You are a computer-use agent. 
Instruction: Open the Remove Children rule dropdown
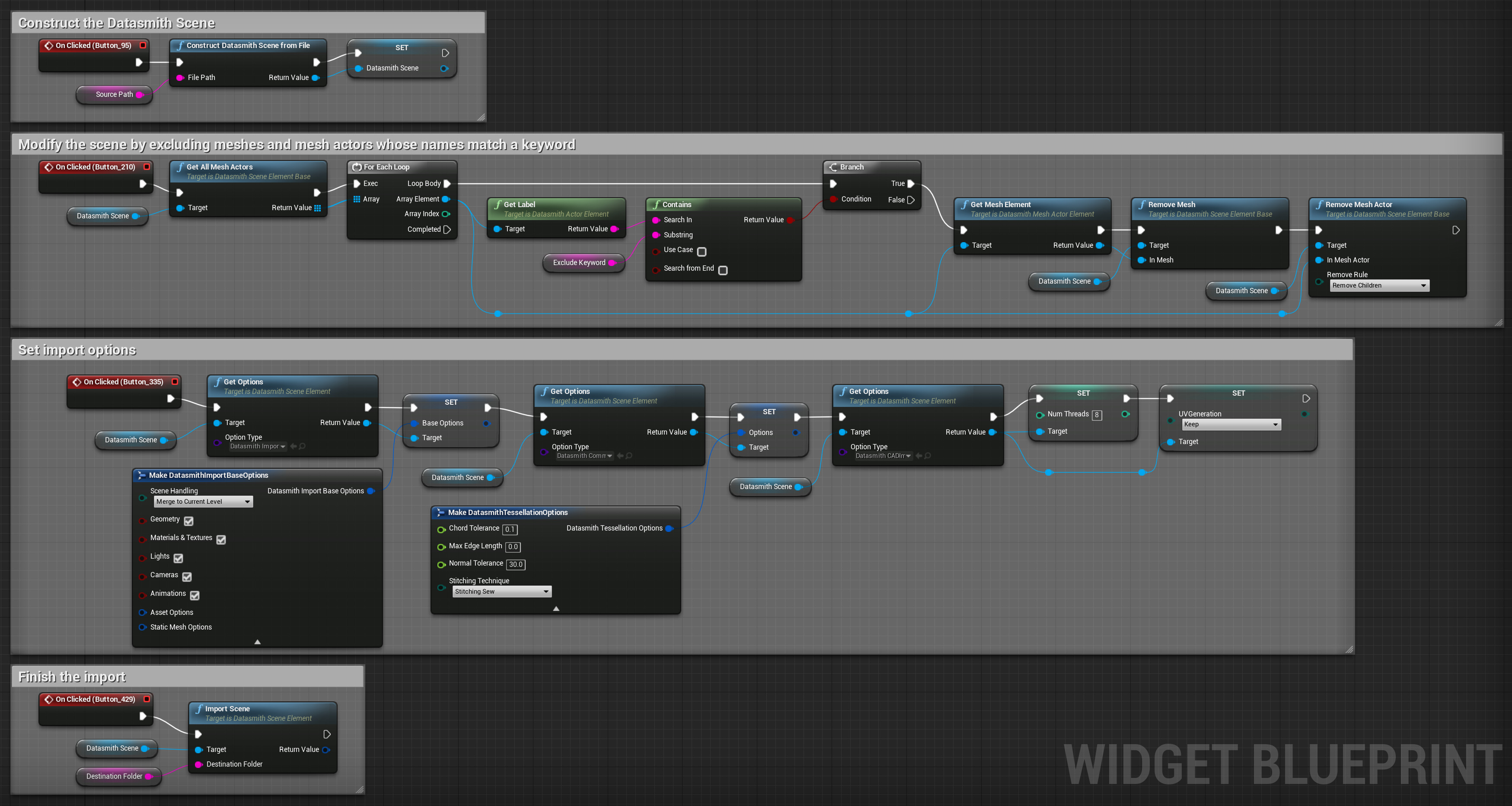[x=1379, y=286]
